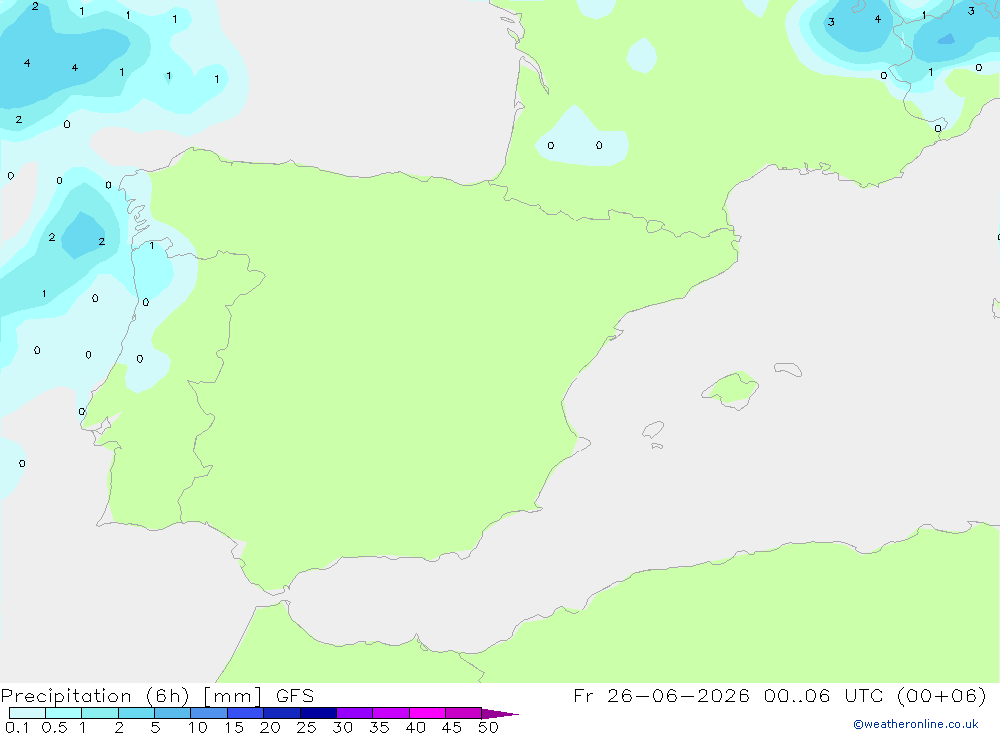
Task: Click the 45–50 mm legend swatch
Action: coord(464,713)
